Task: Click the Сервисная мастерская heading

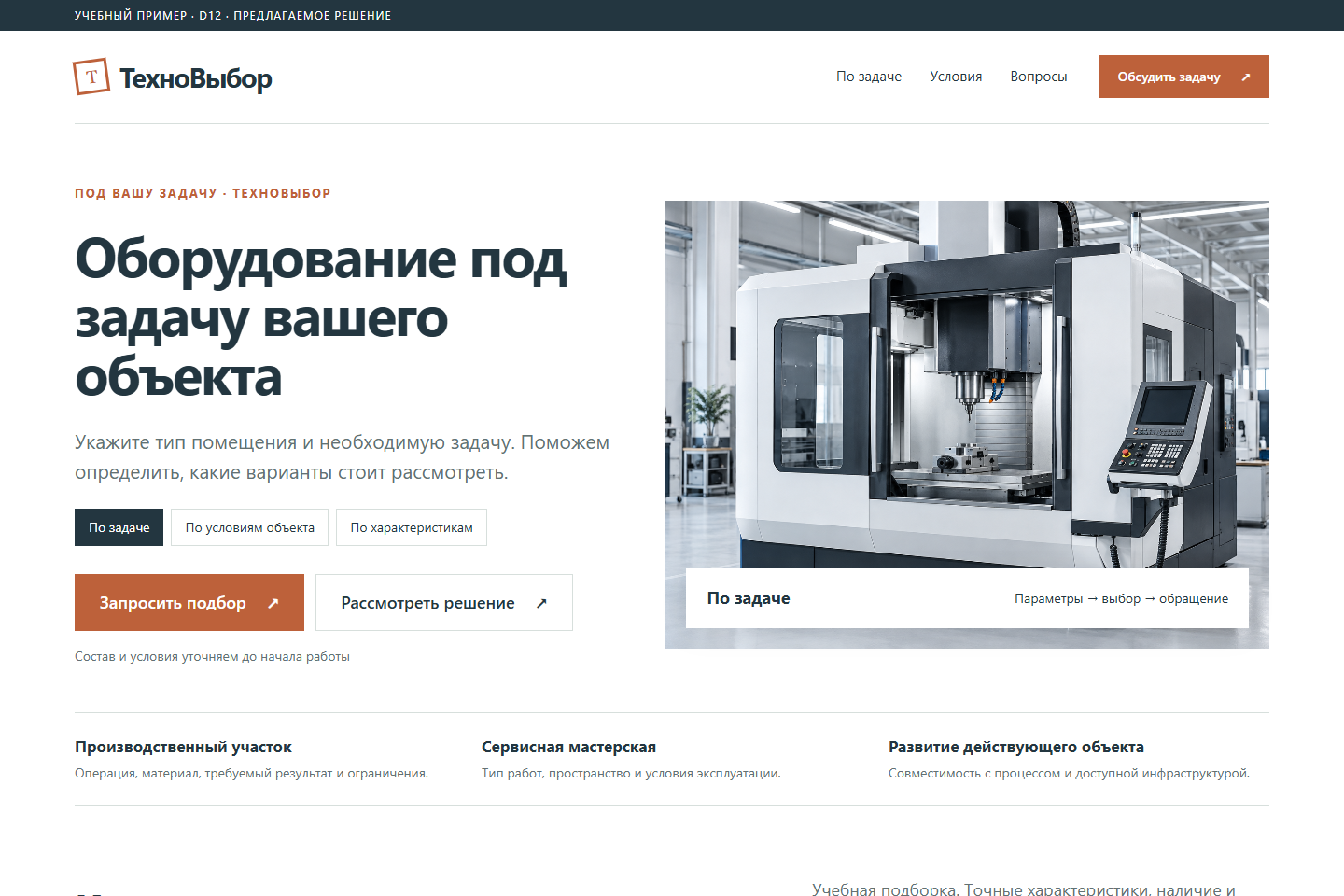Action: (x=568, y=747)
